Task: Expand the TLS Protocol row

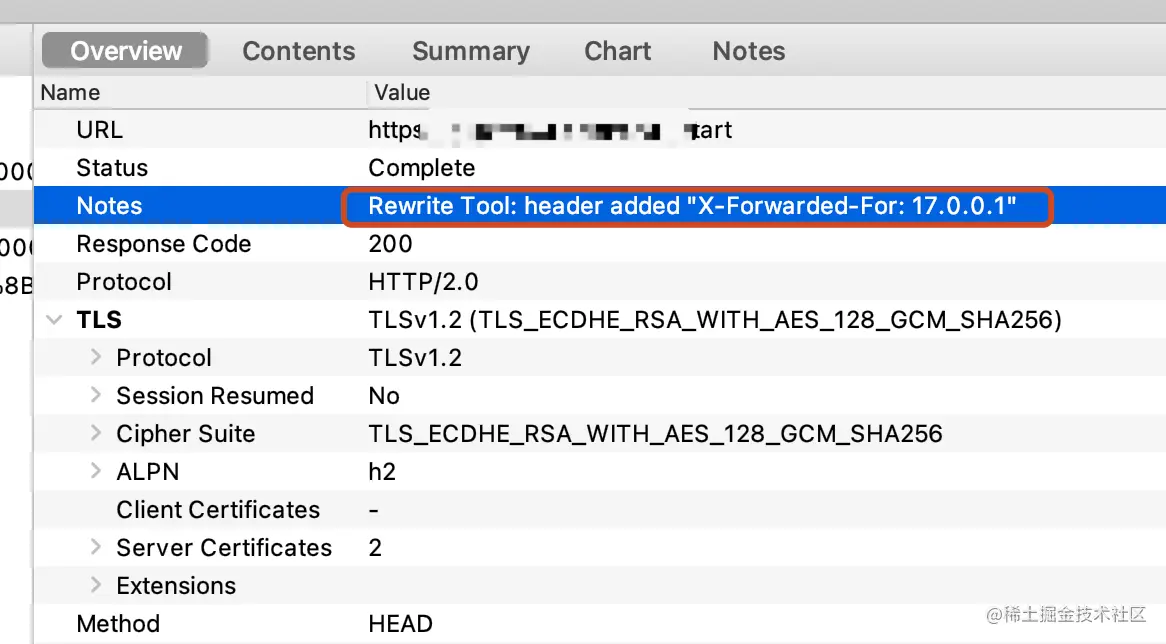Action: [x=95, y=357]
